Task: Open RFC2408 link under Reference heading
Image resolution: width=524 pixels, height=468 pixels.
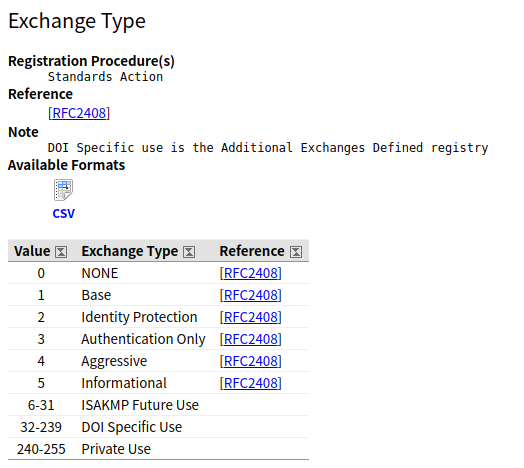Action: [79, 113]
